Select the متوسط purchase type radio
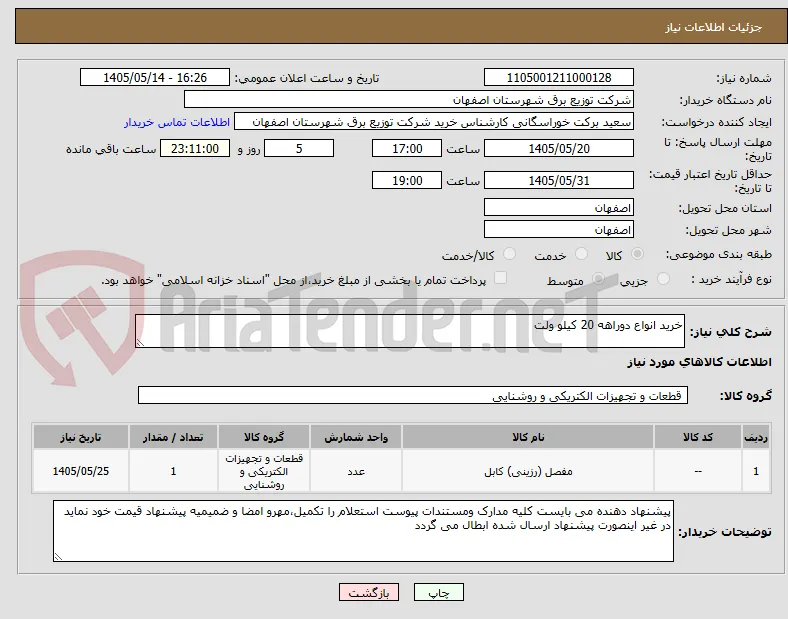The width and height of the screenshot is (788, 619). [x=598, y=279]
